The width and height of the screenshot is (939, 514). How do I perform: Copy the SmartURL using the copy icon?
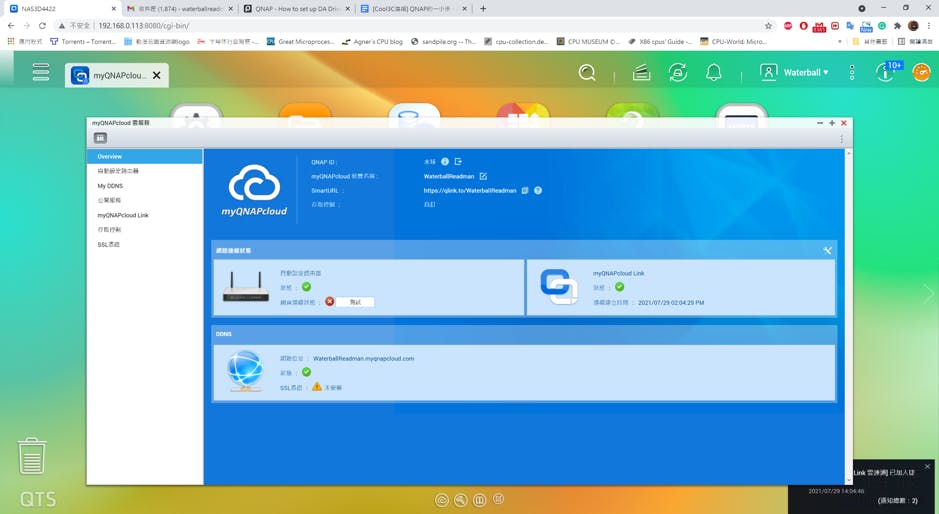[525, 190]
